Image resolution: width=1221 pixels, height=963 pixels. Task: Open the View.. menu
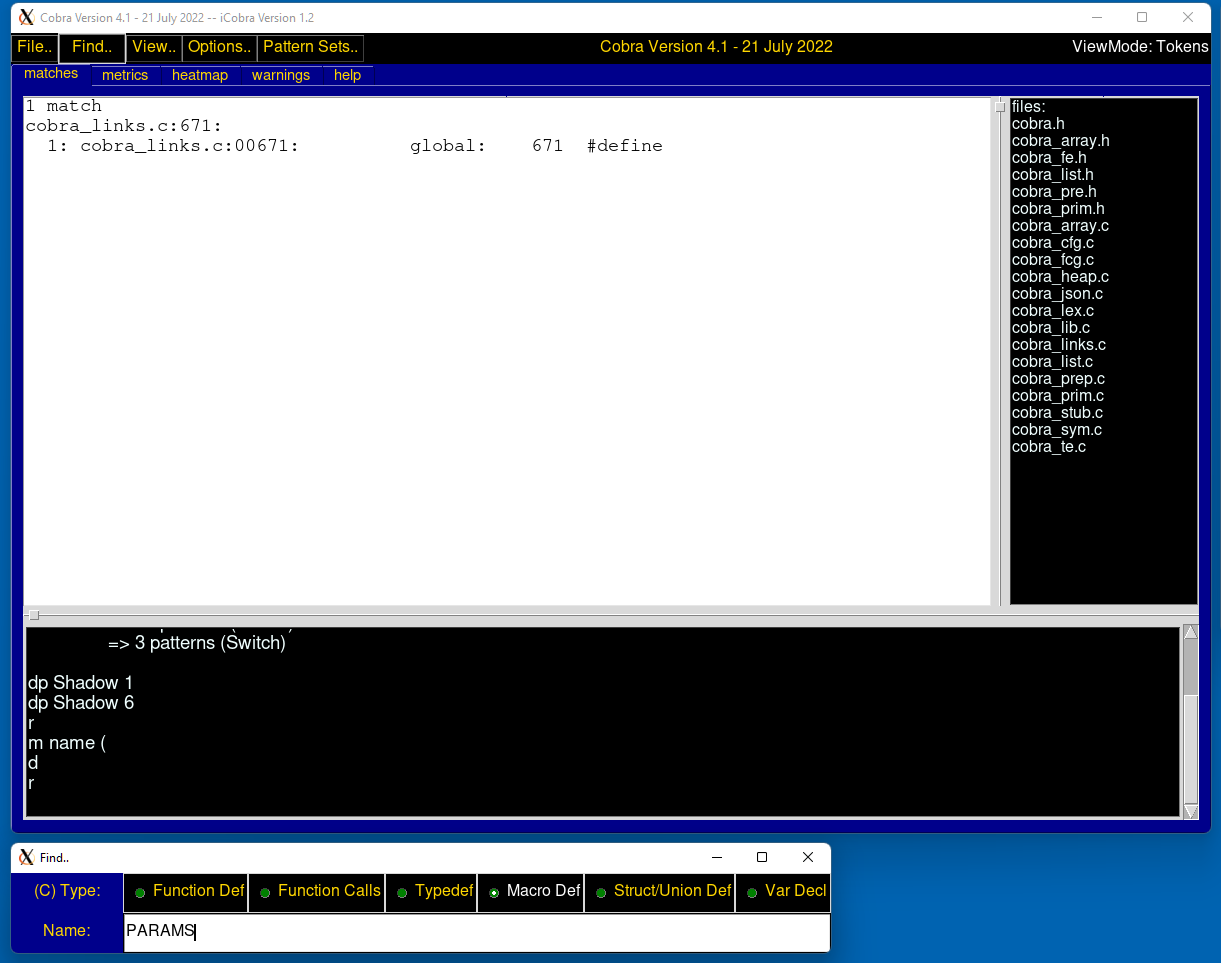[x=154, y=47]
